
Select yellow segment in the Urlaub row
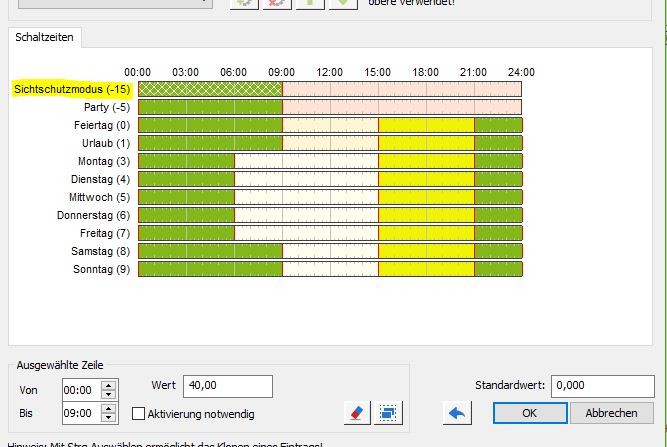tap(427, 143)
